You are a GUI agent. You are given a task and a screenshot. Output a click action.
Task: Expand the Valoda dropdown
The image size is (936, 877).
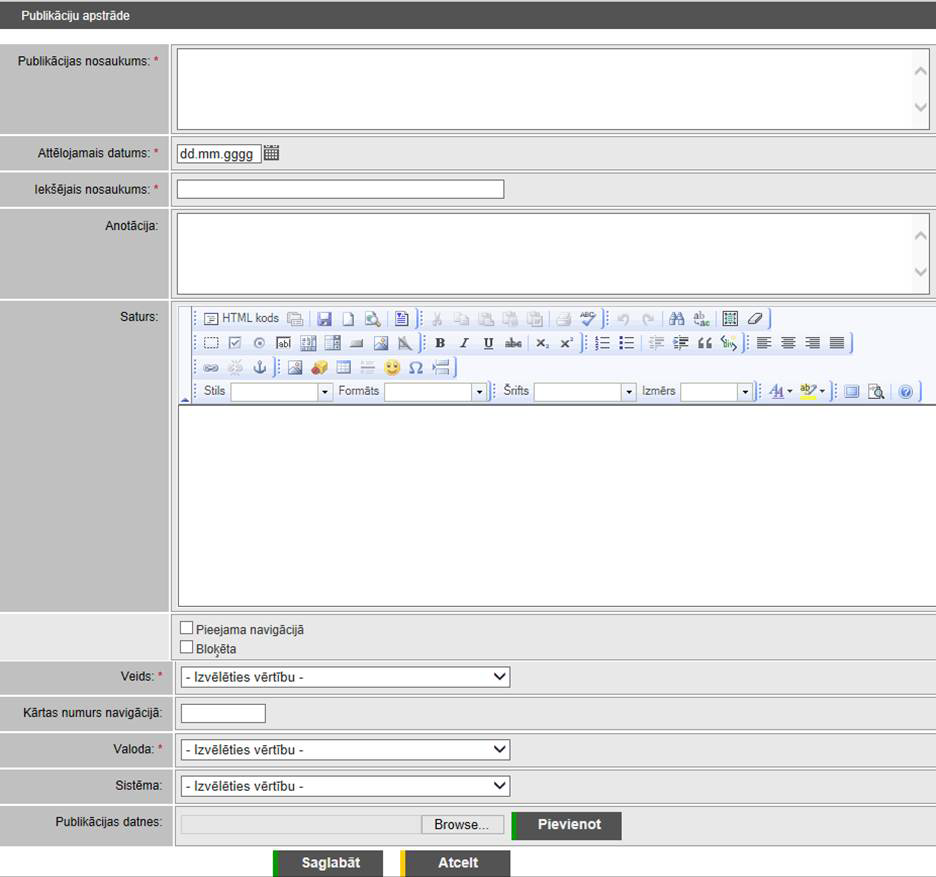(345, 749)
